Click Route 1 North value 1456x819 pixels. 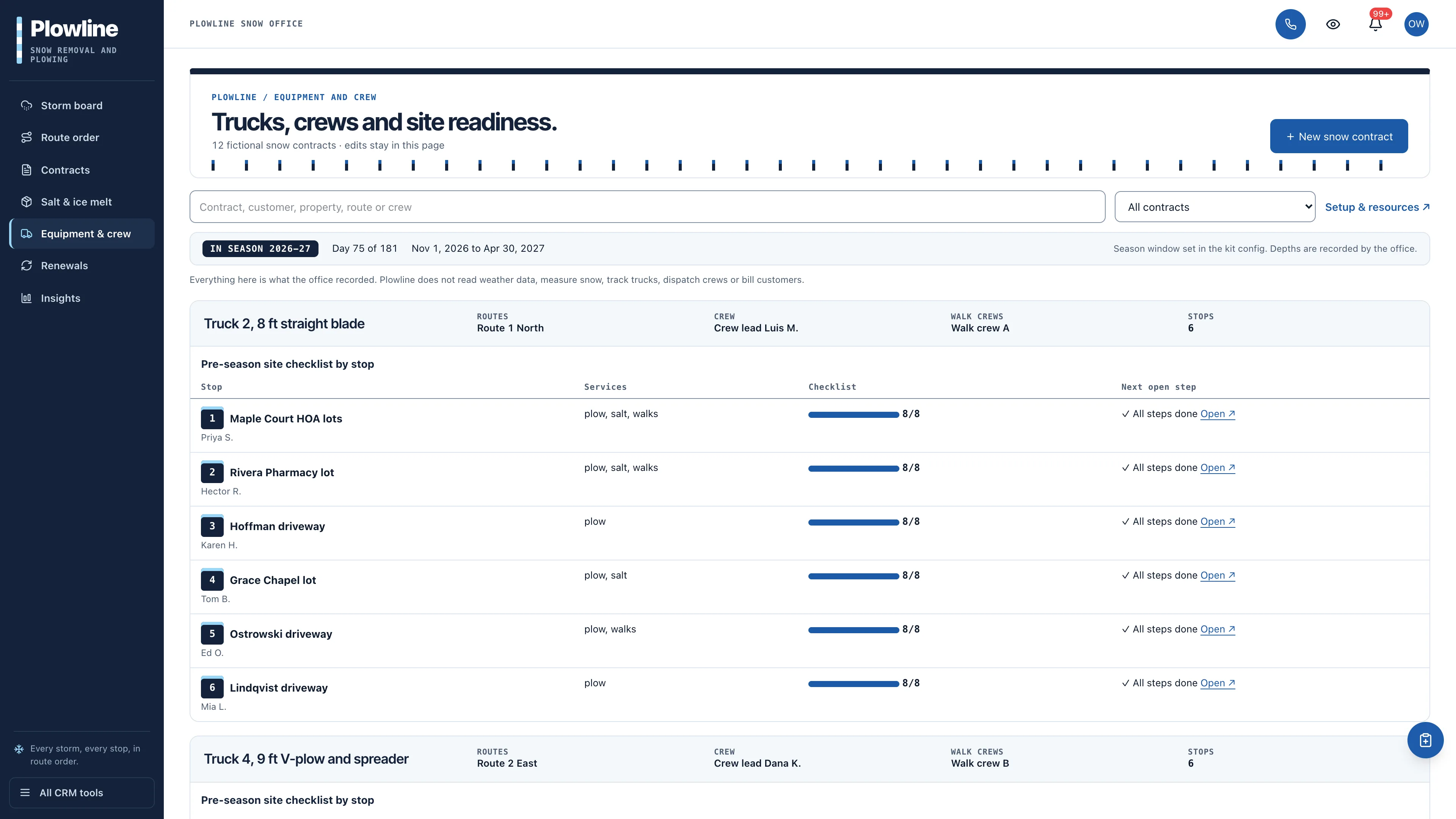[510, 328]
